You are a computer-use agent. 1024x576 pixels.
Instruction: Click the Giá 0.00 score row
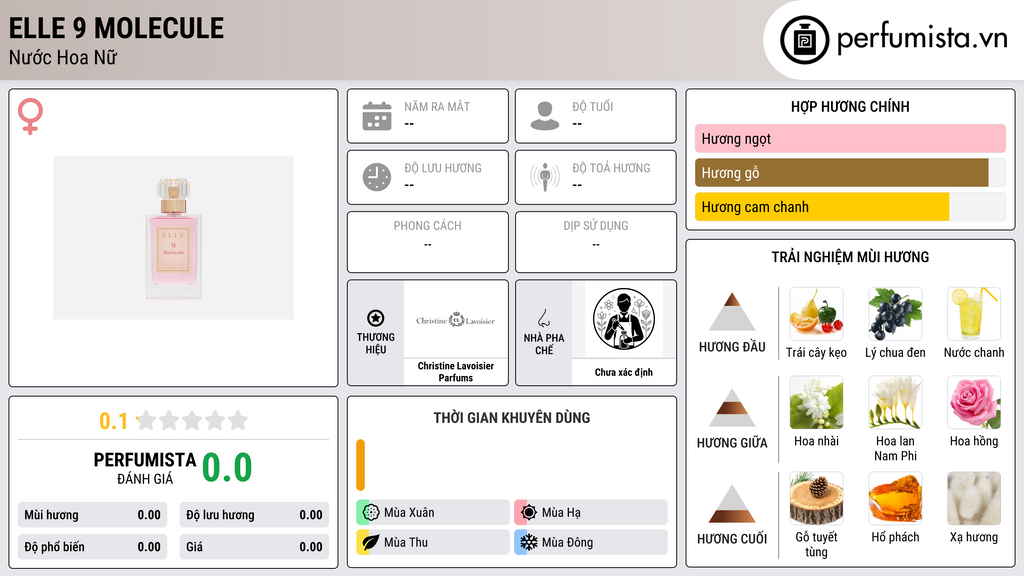(254, 547)
